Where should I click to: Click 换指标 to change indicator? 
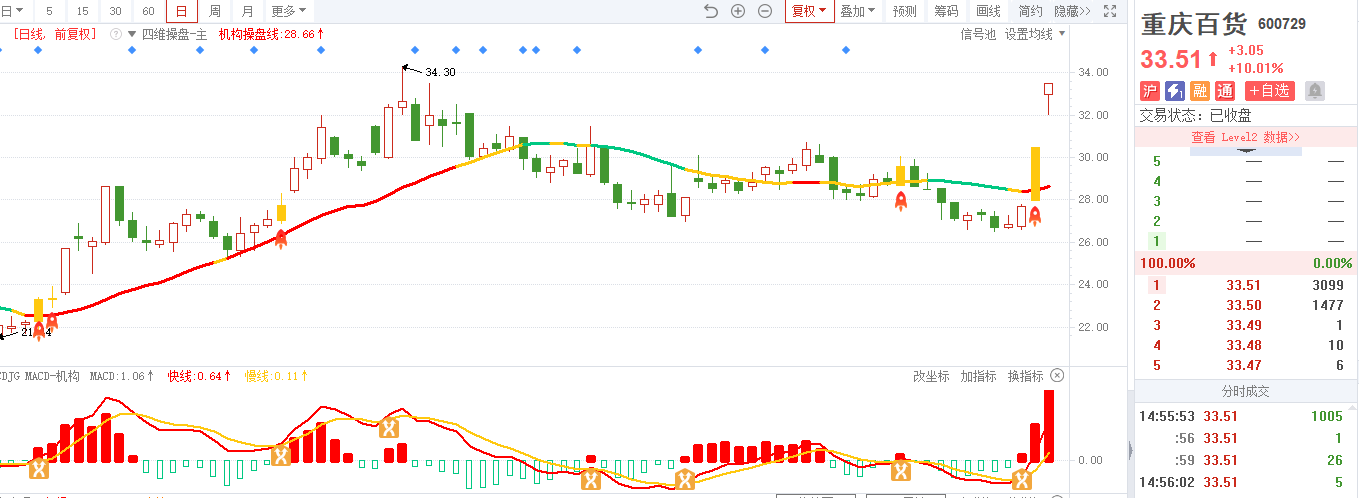1025,376
